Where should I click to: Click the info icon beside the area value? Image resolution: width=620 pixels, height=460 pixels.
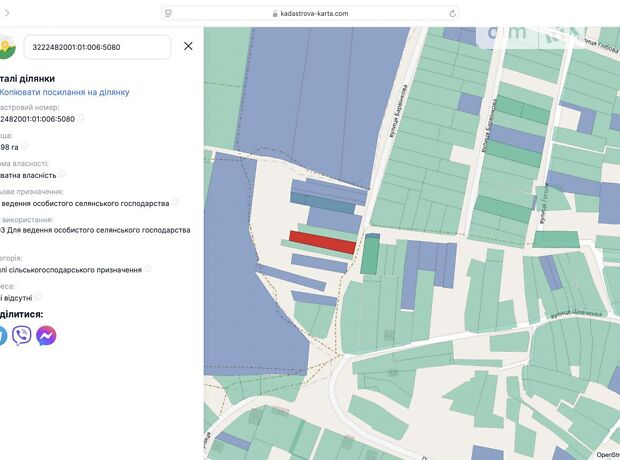(x=24, y=147)
